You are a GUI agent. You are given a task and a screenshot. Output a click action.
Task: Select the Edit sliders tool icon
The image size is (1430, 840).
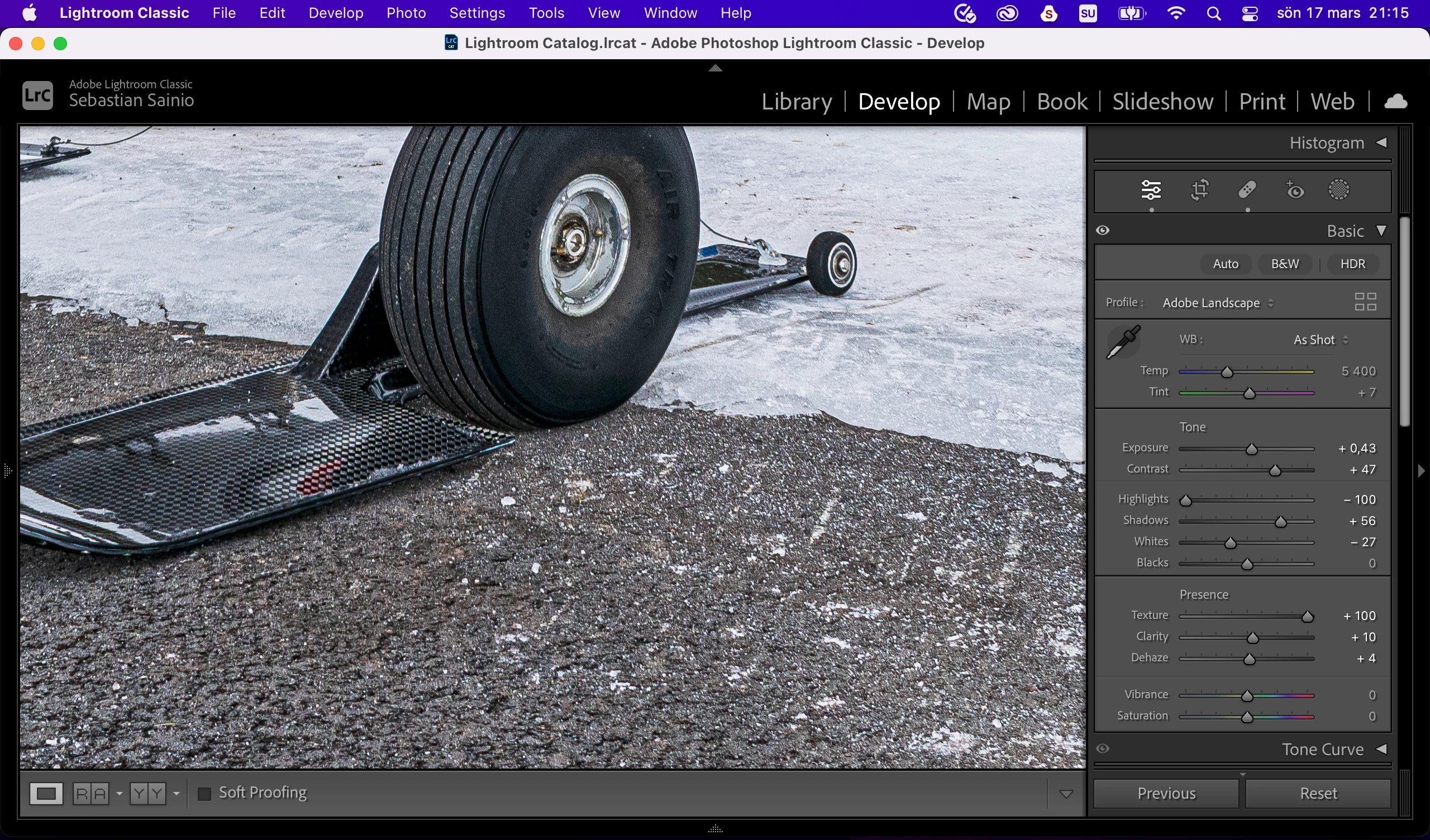pos(1151,190)
